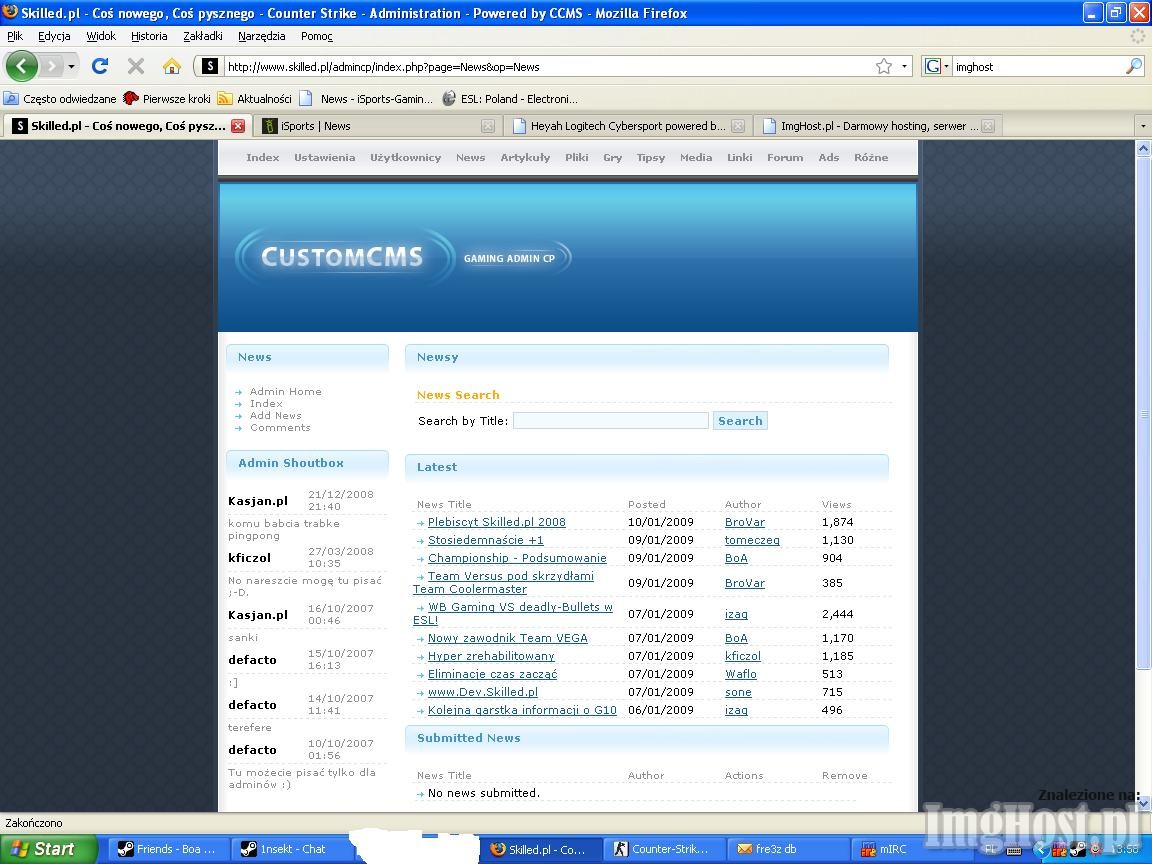1152x864 pixels.
Task: Stop loading with the X icon
Action: coord(136,67)
